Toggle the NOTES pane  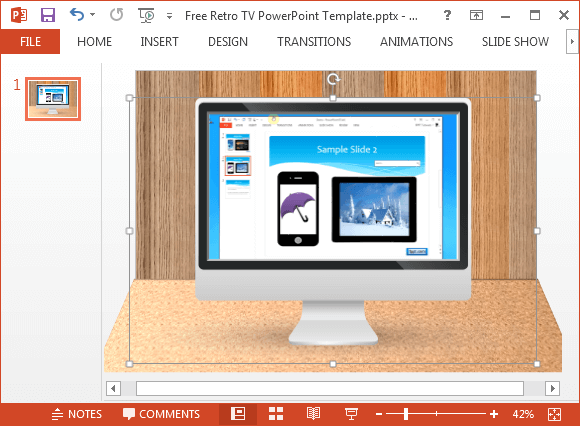pos(77,414)
